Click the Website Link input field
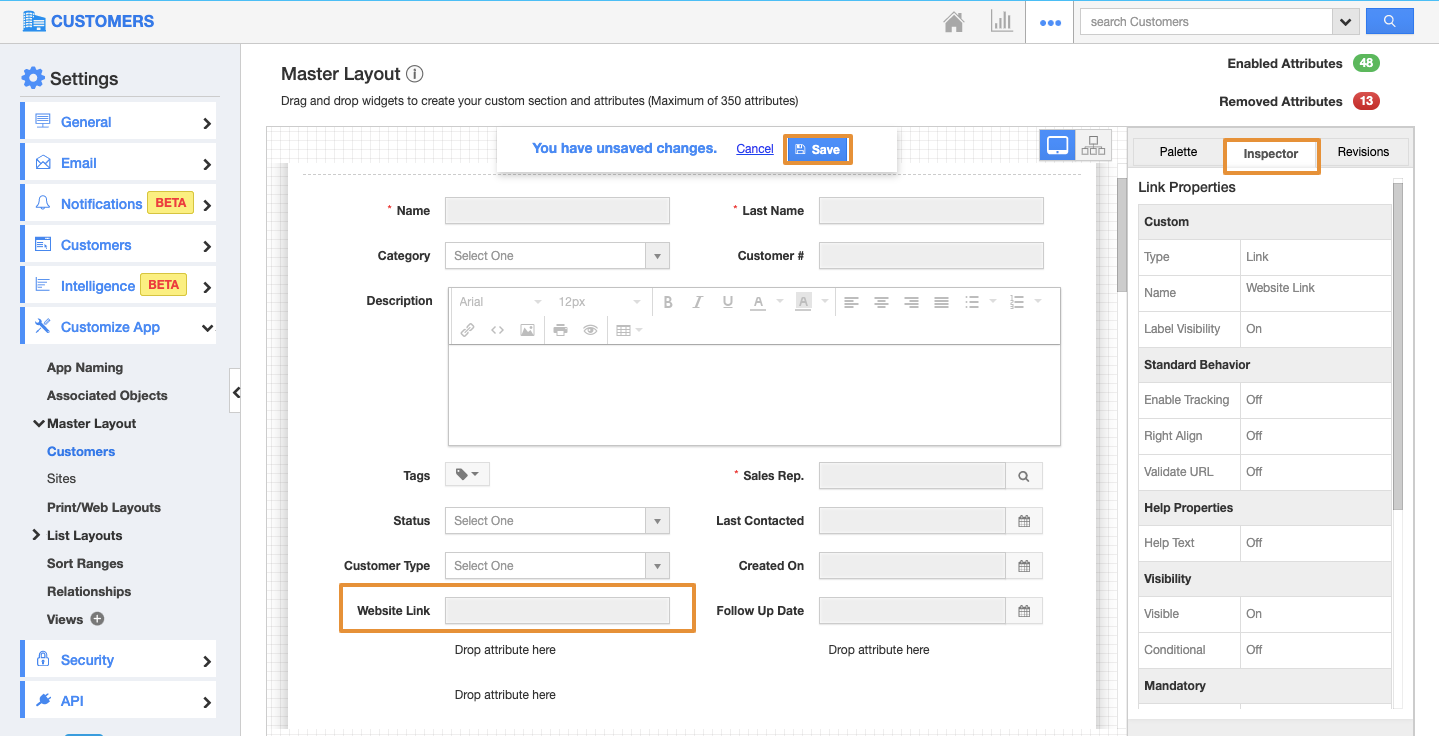This screenshot has width=1439, height=736. click(x=557, y=611)
